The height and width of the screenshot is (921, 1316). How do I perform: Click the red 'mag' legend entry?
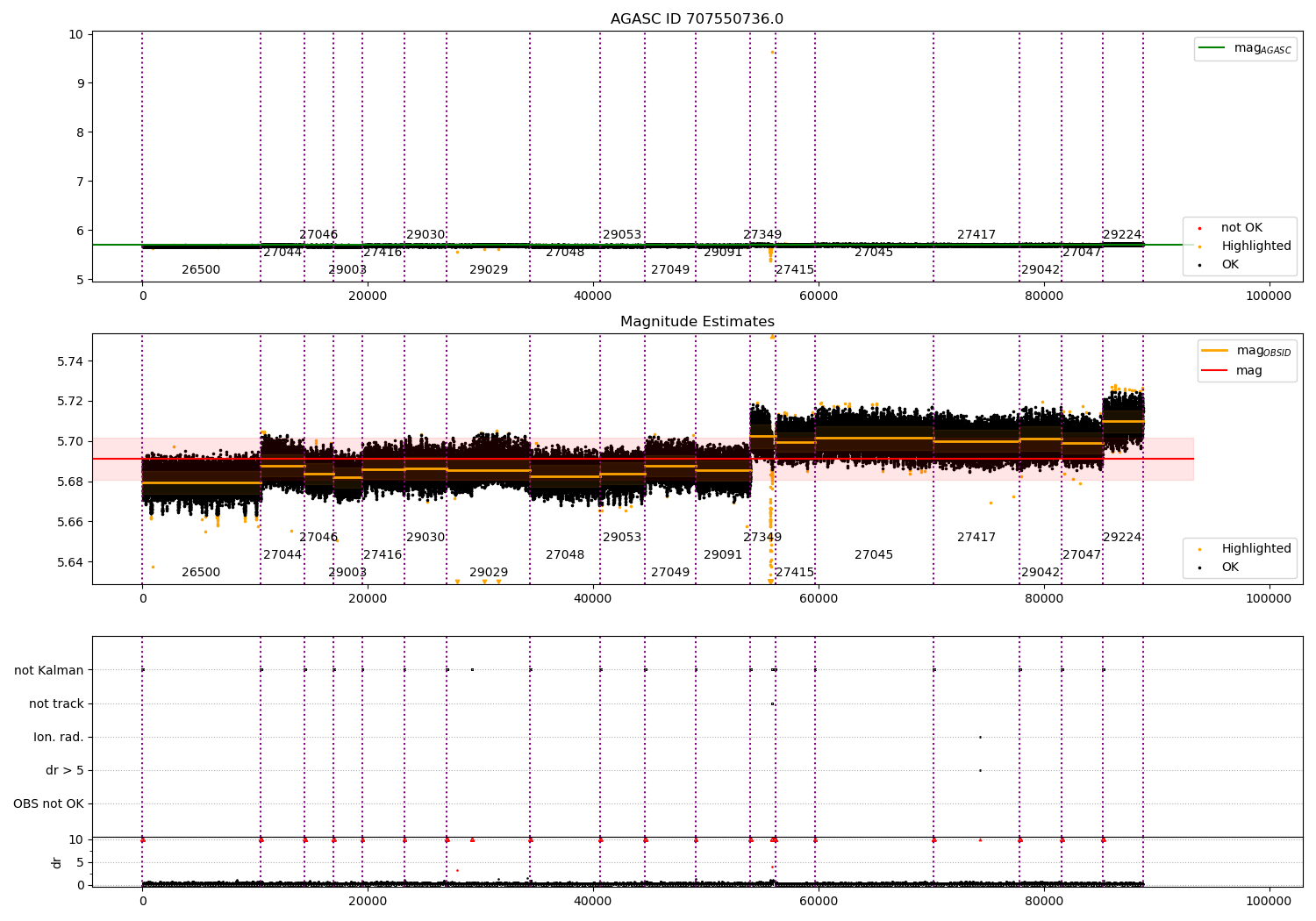point(1234,371)
